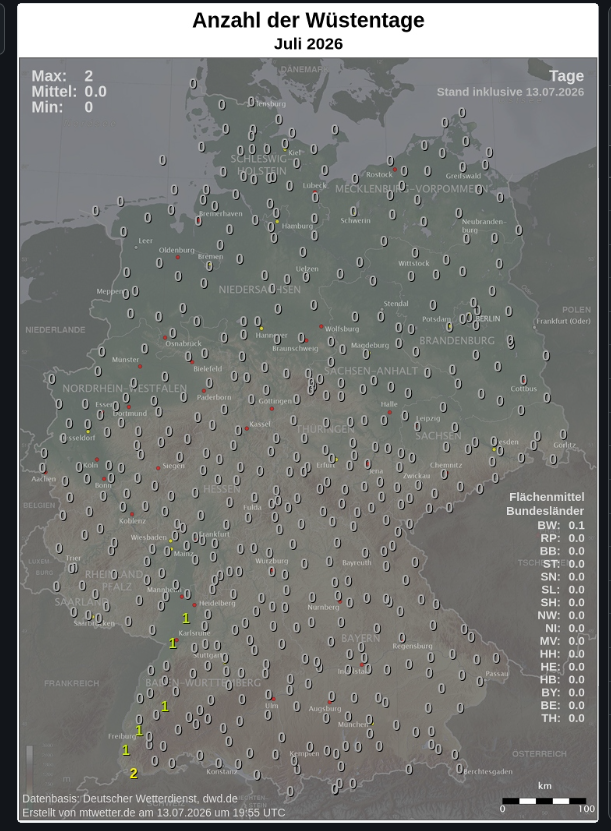Select the 'RP: 0.0' state average row
The height and width of the screenshot is (831, 611).
562,538
